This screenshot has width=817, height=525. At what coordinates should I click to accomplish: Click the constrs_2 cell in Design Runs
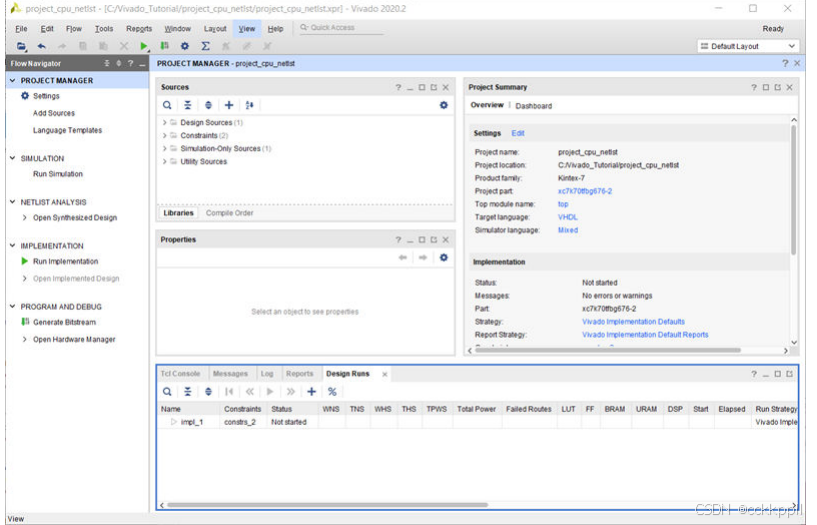tap(240, 422)
